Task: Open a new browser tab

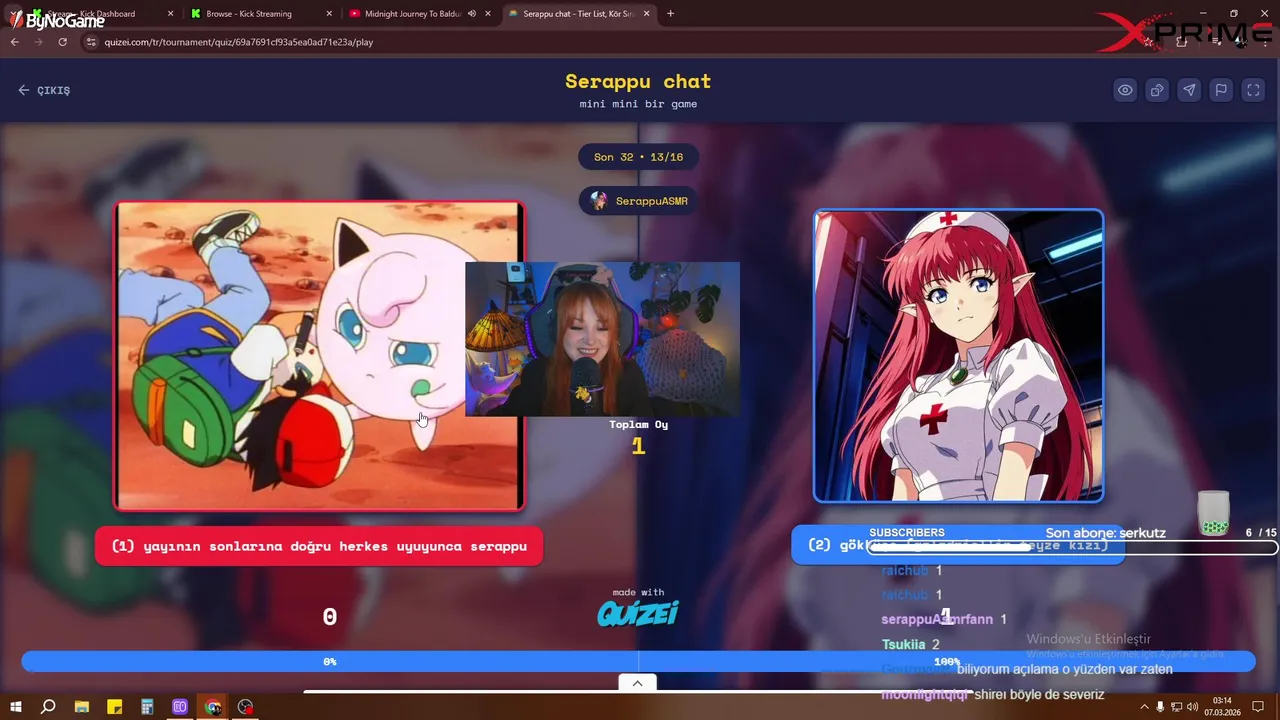Action: pos(670,14)
